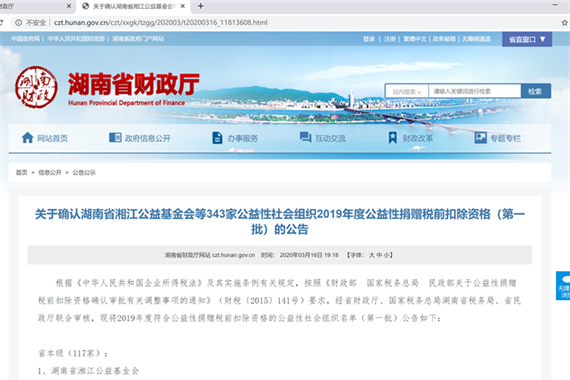Click 信息公开 in the breadcrumb

pos(50,172)
